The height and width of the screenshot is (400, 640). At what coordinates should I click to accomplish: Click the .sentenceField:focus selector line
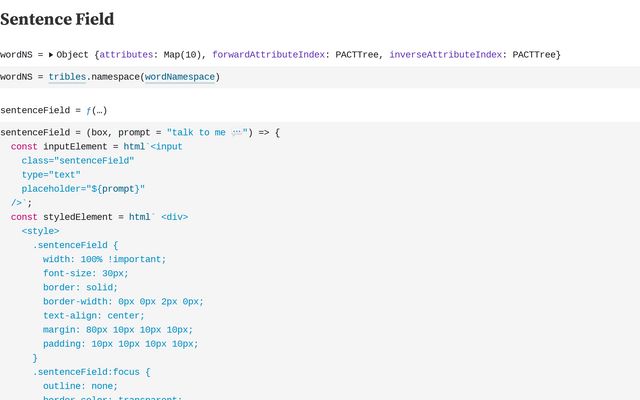(90, 372)
